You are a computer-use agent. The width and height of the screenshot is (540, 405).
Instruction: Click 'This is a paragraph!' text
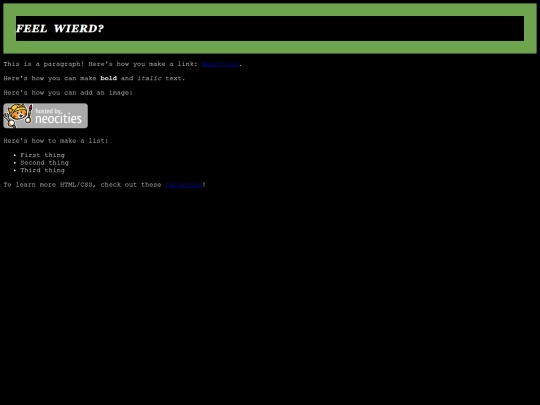point(44,64)
